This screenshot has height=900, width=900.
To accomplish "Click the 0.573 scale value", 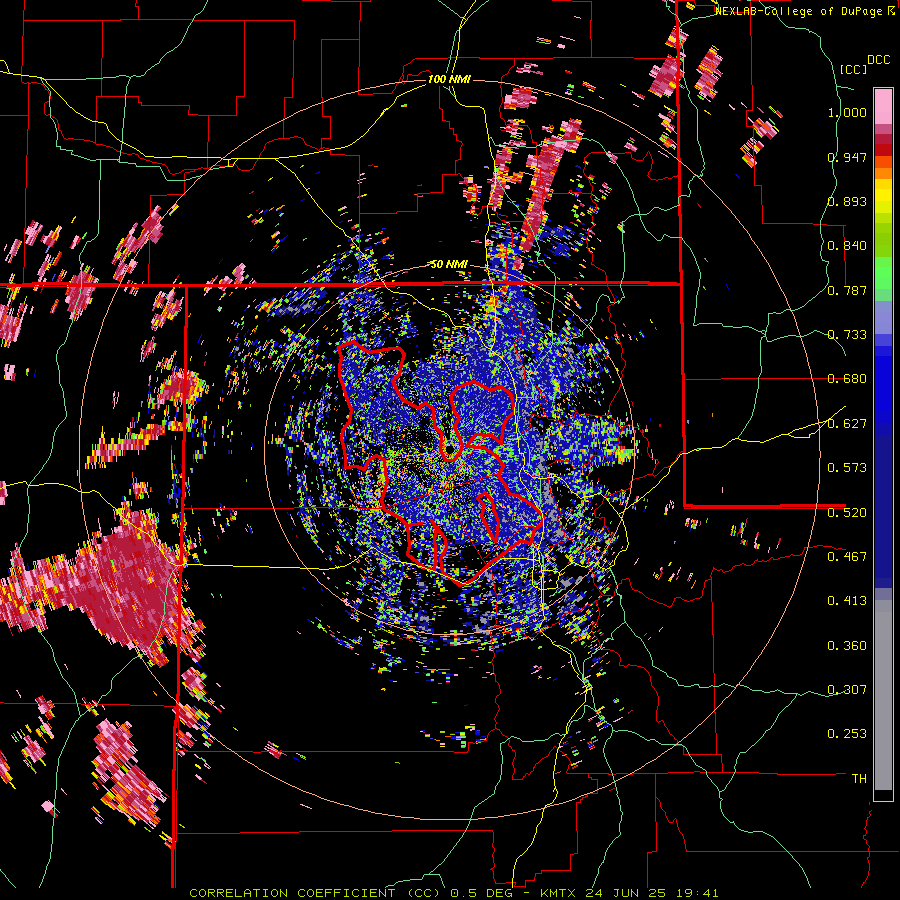I will (847, 468).
